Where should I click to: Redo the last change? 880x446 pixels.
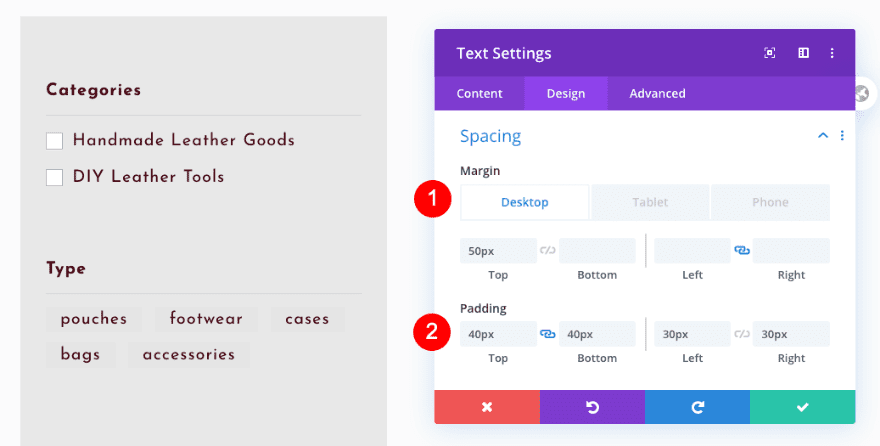(697, 407)
